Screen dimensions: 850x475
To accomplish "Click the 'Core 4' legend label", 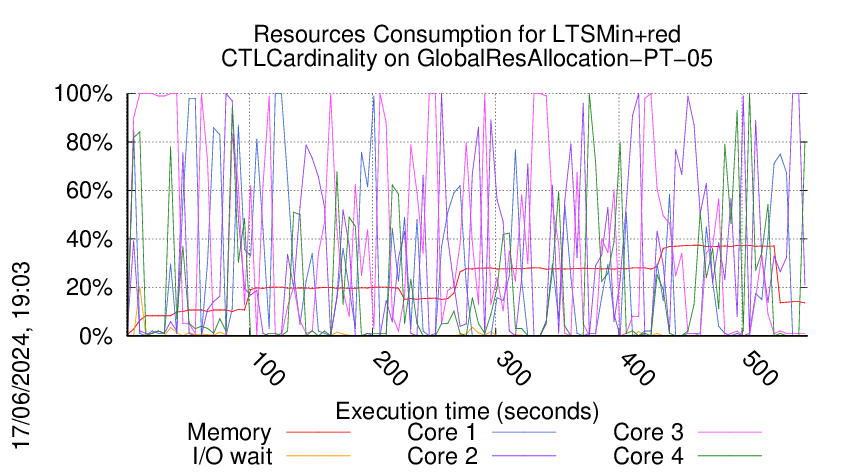I will (x=648, y=456).
